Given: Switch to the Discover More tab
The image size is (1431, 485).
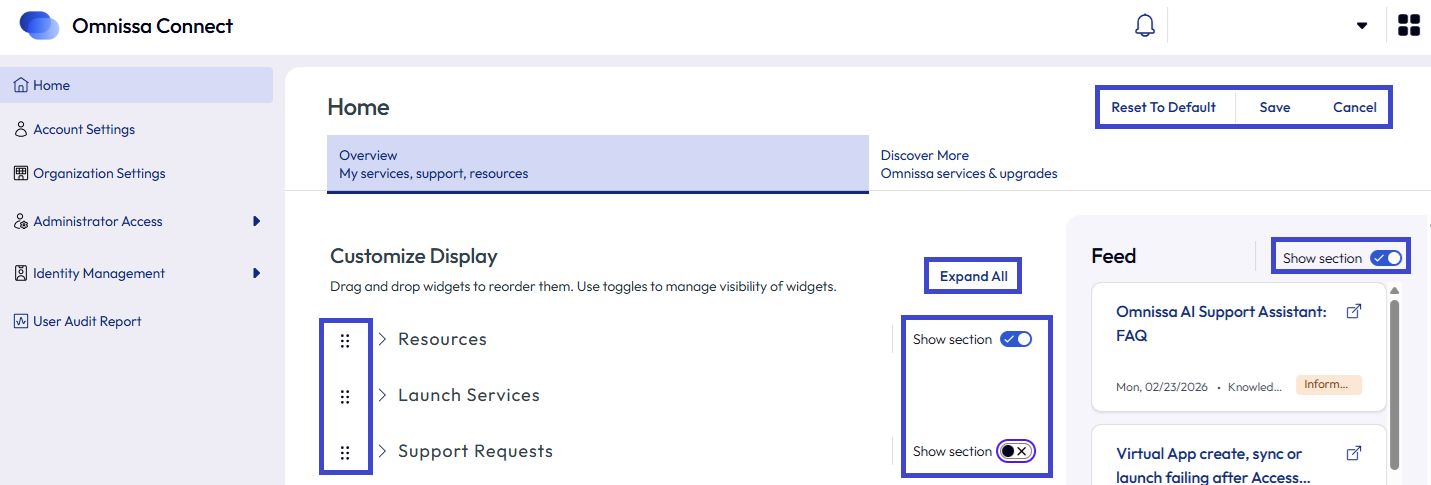Looking at the screenshot, I should pyautogui.click(x=968, y=164).
